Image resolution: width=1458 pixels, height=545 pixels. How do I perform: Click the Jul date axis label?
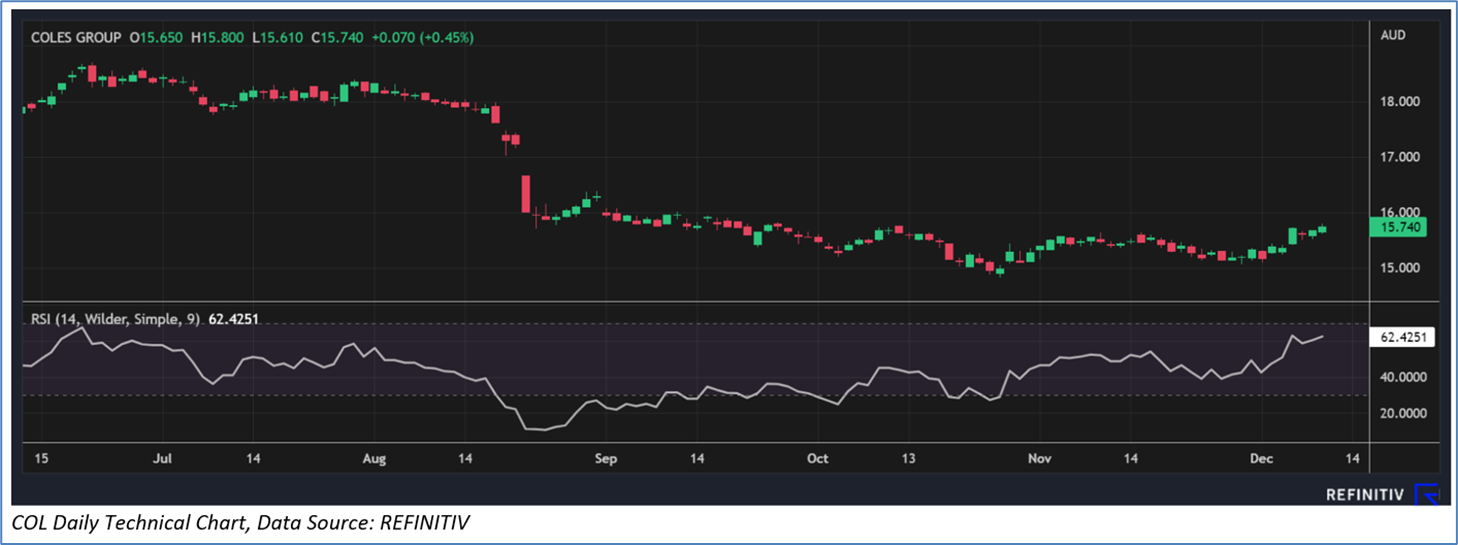click(x=163, y=458)
